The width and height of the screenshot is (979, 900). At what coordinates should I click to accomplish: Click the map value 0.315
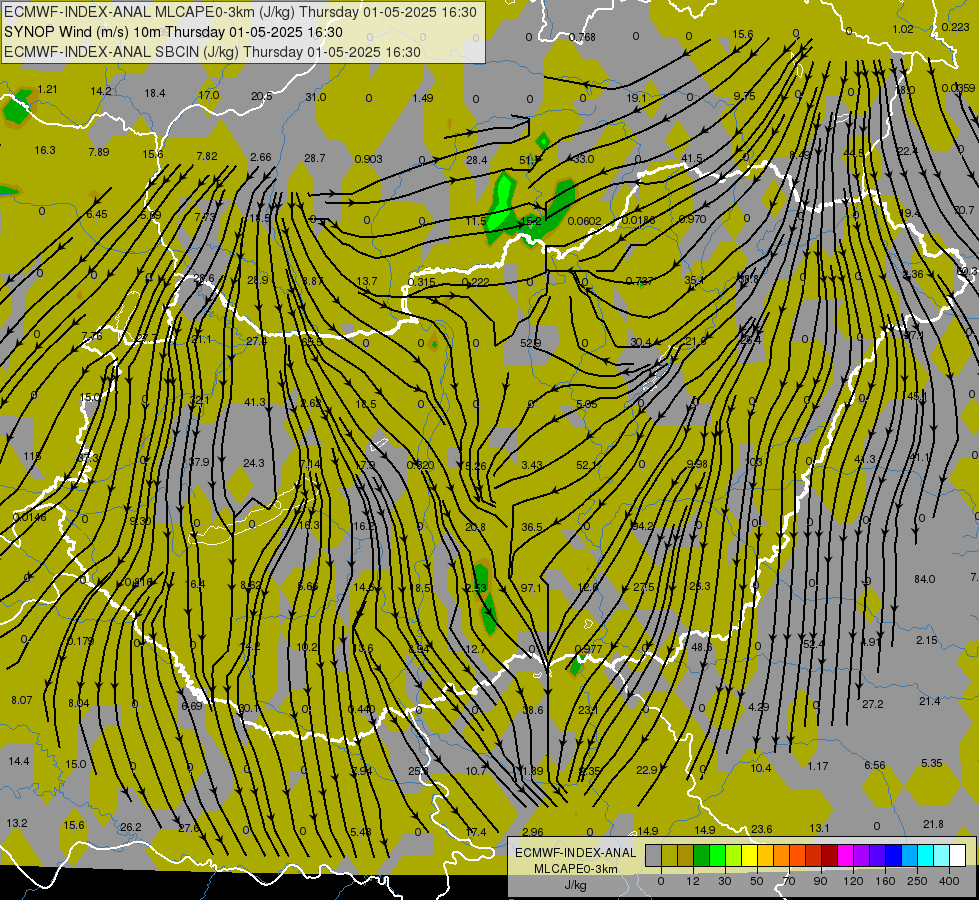(x=421, y=282)
